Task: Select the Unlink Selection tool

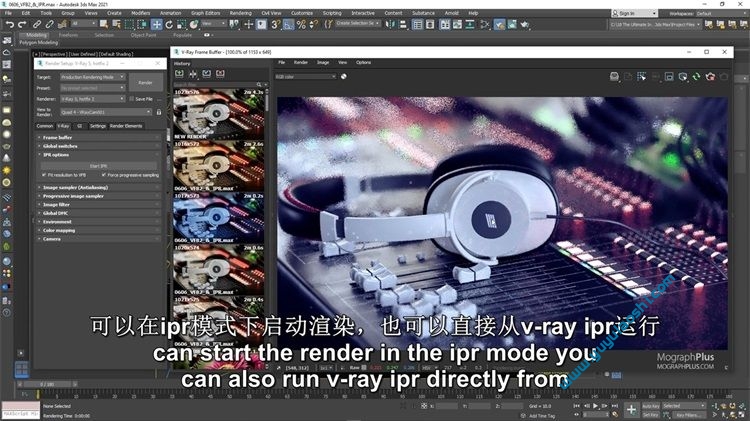Action: [x=49, y=24]
